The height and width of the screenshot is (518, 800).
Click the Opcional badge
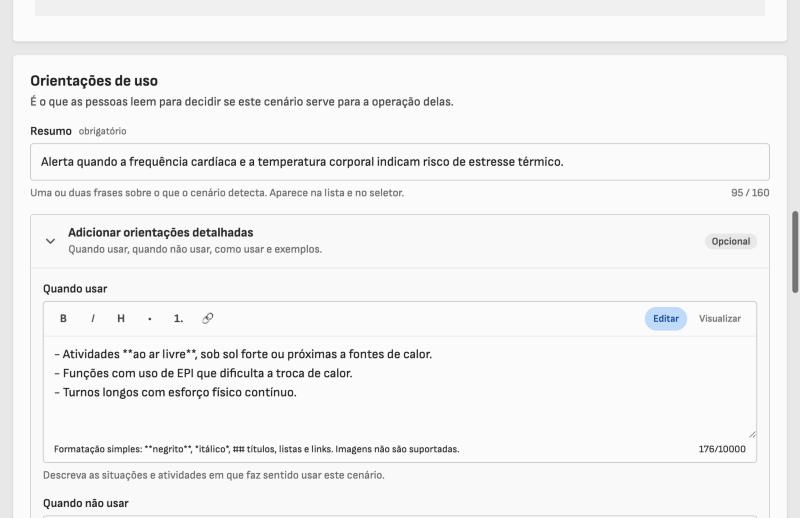pyautogui.click(x=731, y=241)
